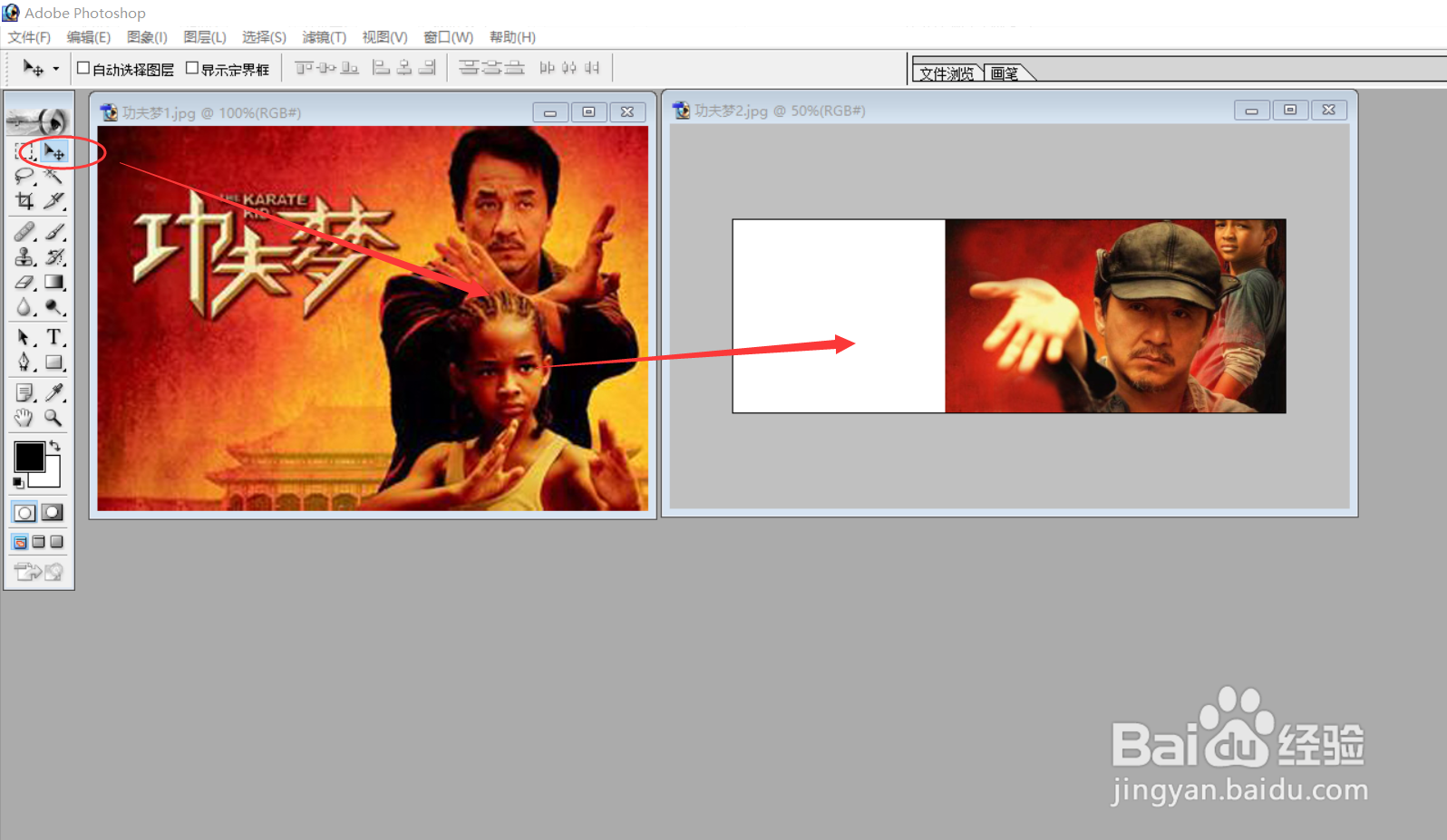Select the Crop tool
Image resolution: width=1447 pixels, height=840 pixels.
24,201
